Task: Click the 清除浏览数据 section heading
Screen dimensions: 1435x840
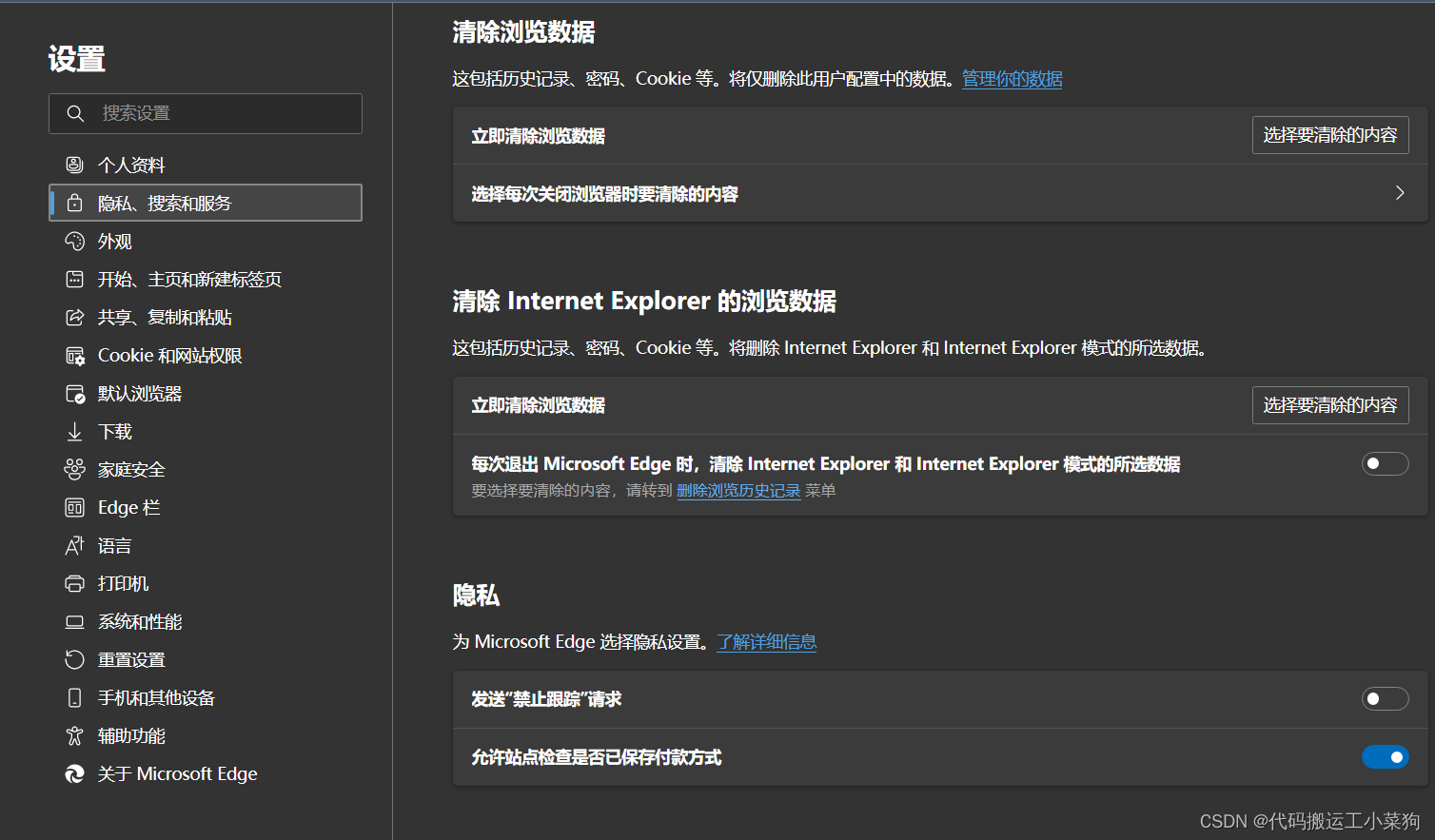Action: click(523, 32)
